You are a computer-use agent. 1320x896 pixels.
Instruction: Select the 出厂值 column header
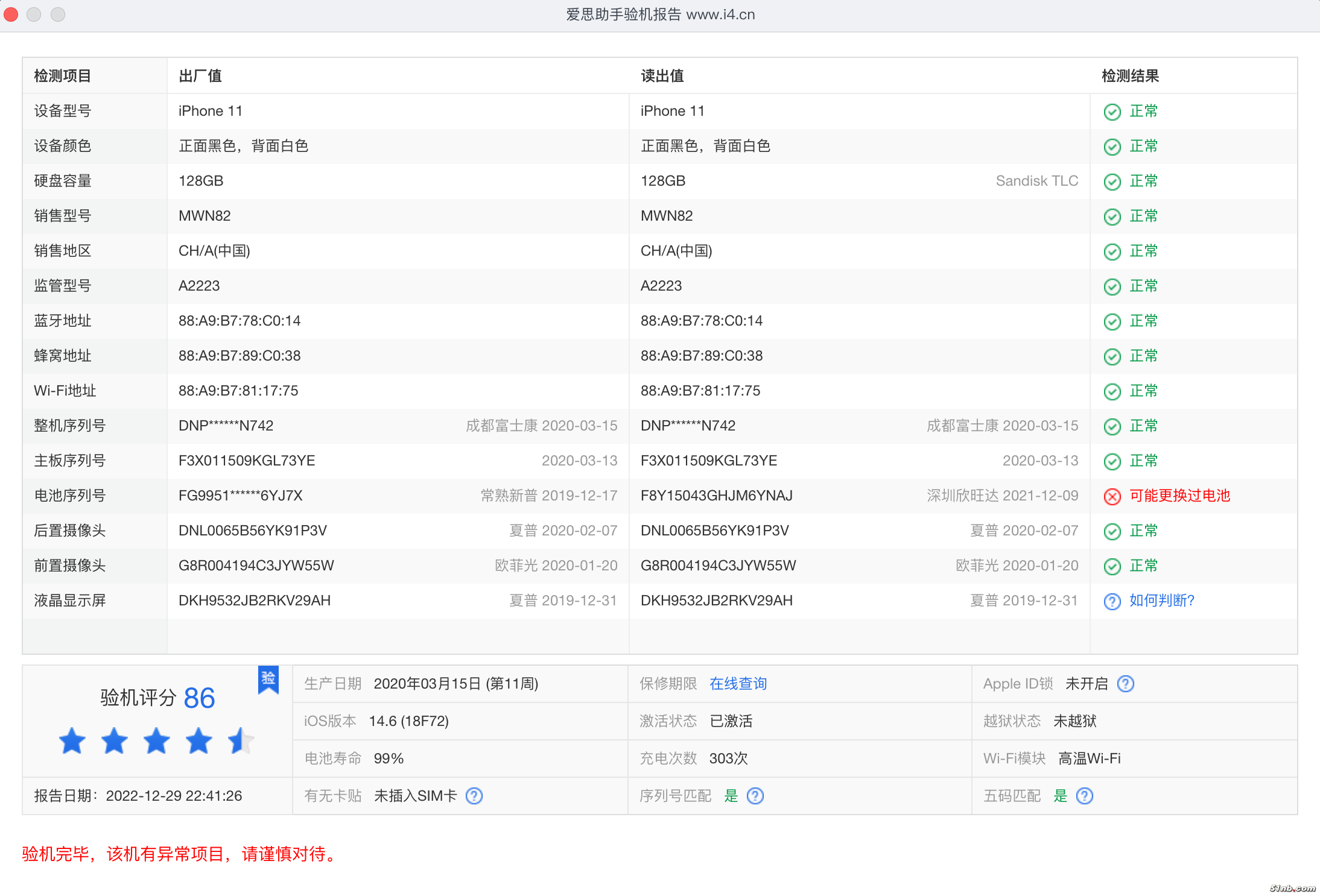coord(200,76)
